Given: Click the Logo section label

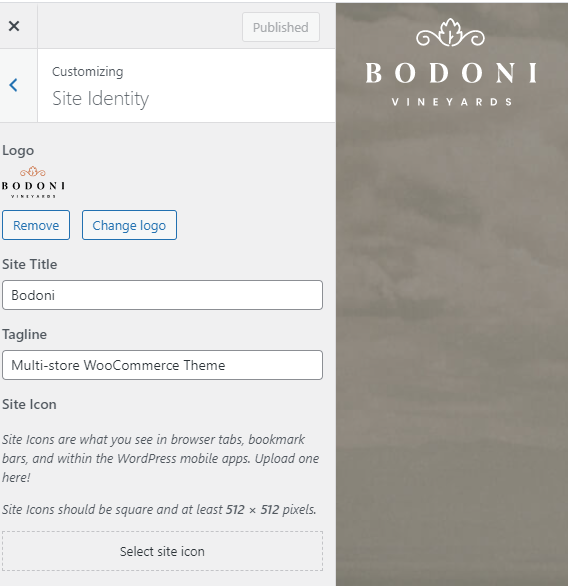Looking at the screenshot, I should [x=18, y=150].
